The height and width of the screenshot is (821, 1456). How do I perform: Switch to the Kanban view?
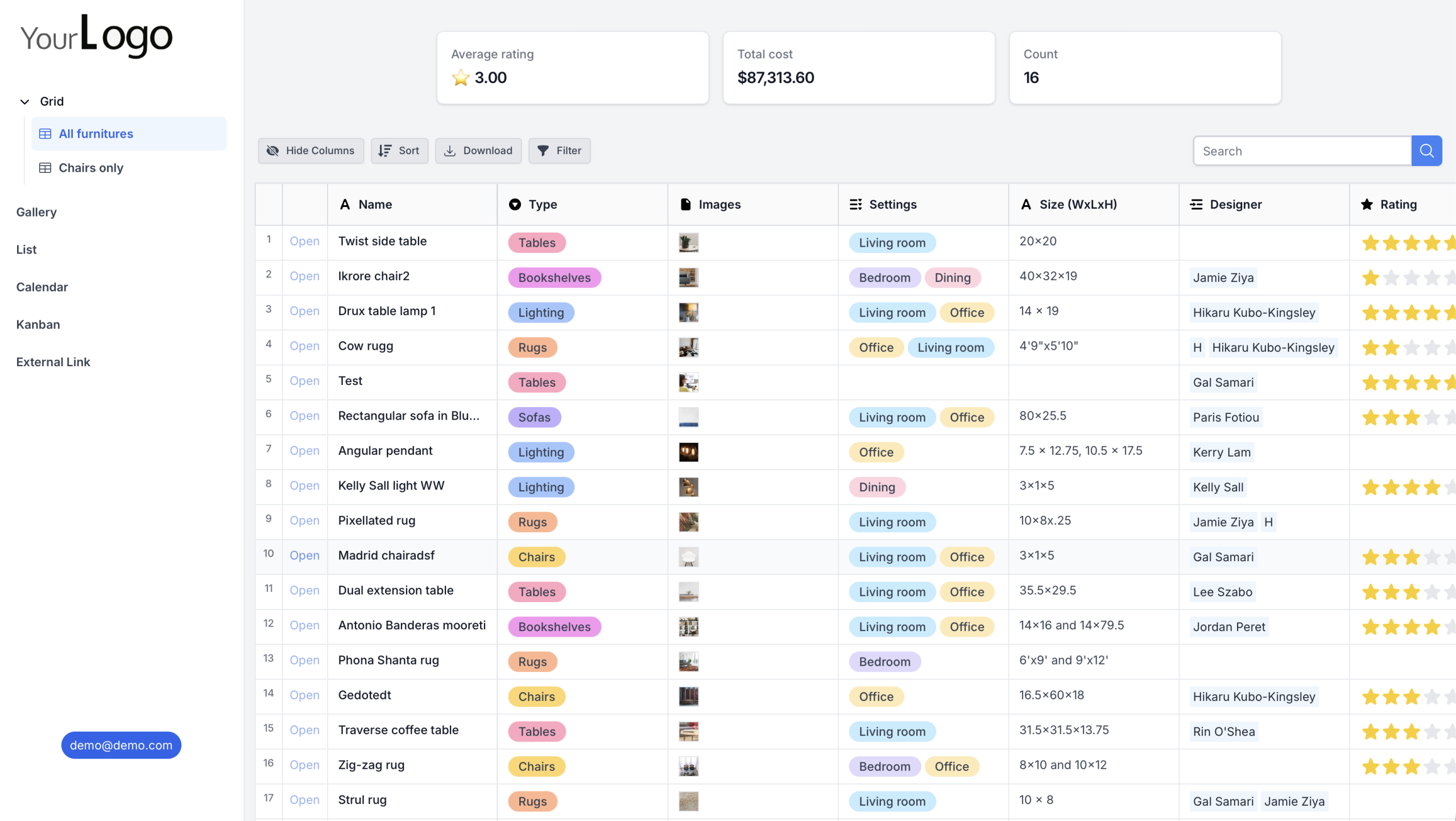[x=38, y=325]
